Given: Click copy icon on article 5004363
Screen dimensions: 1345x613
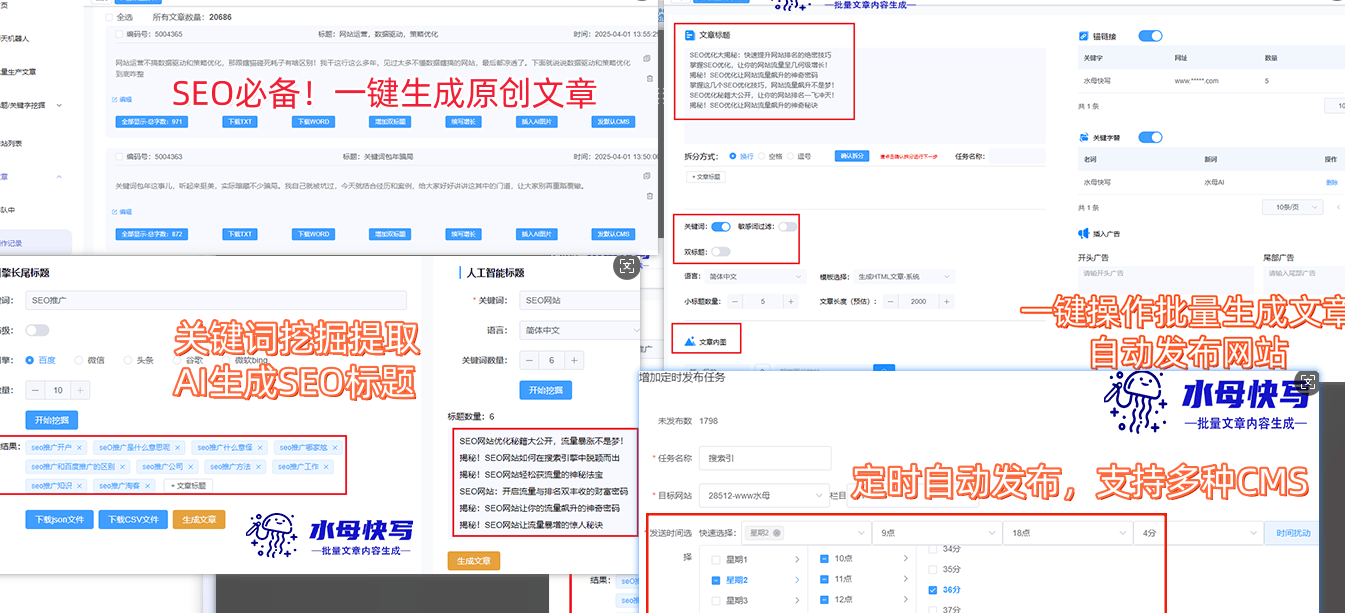Looking at the screenshot, I should pyautogui.click(x=647, y=174).
